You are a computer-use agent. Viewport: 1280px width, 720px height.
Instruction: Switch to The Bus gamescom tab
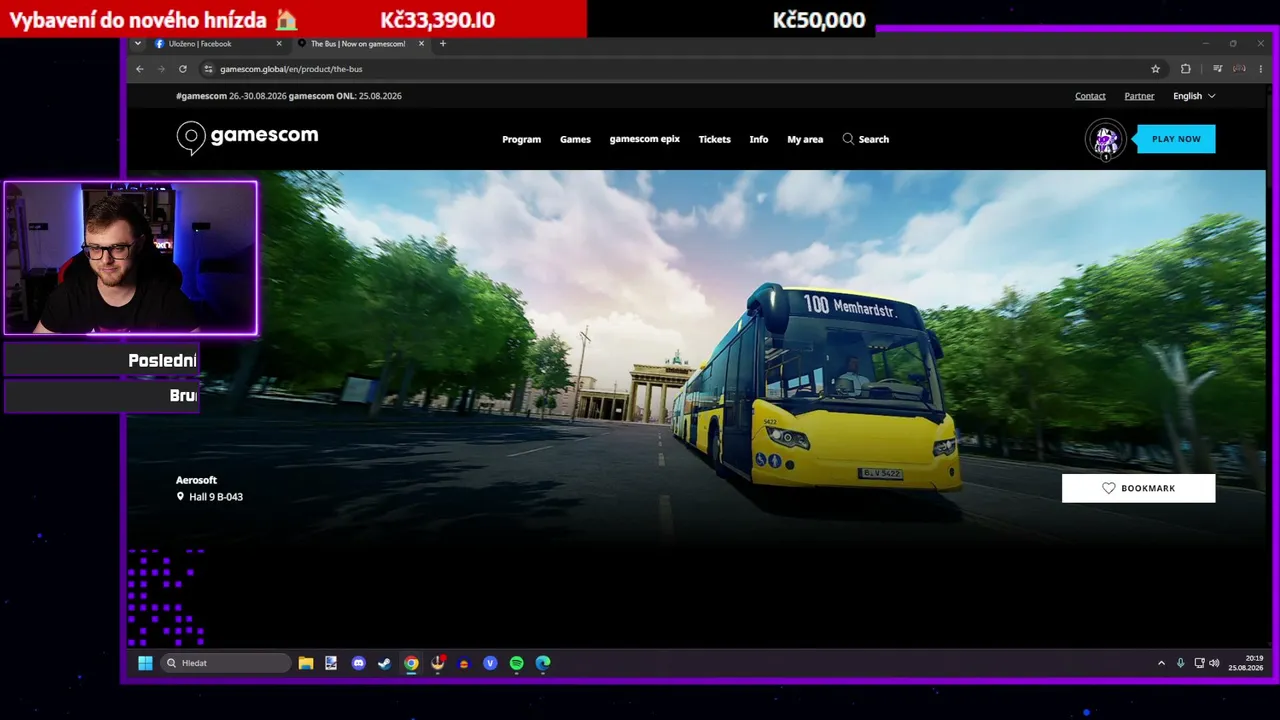(360, 44)
